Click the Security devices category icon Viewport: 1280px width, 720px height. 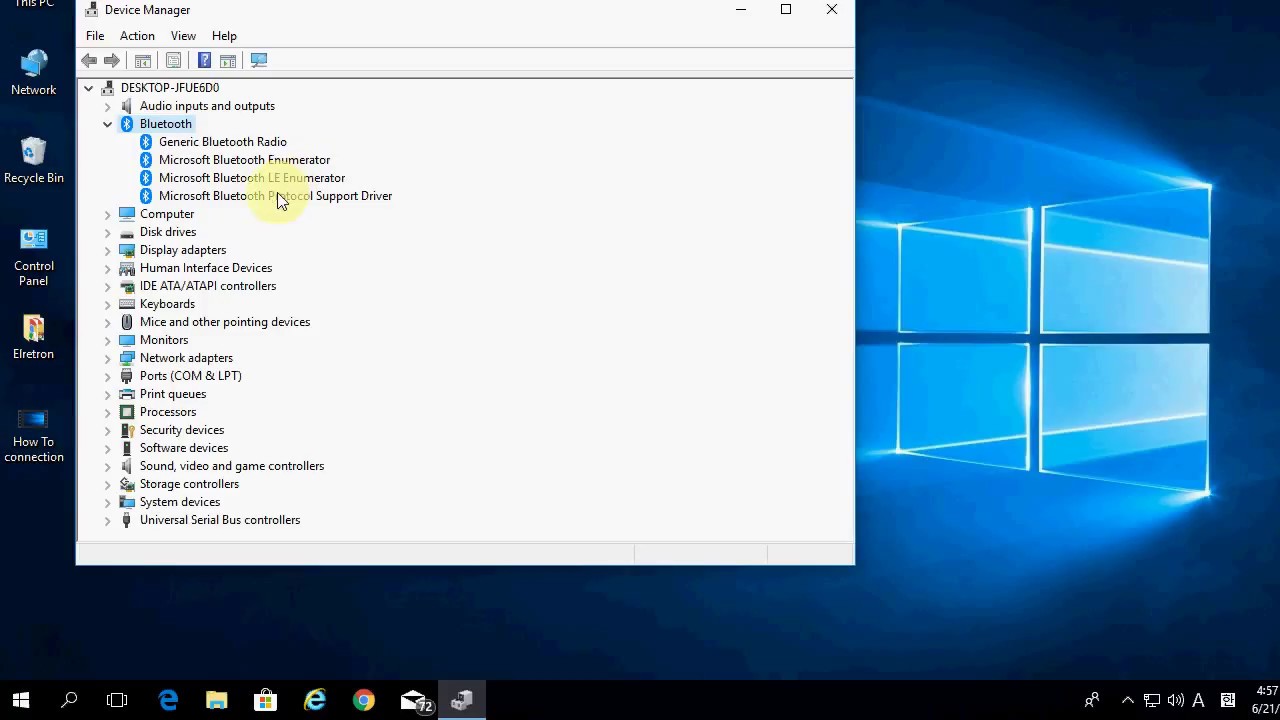[x=127, y=430]
